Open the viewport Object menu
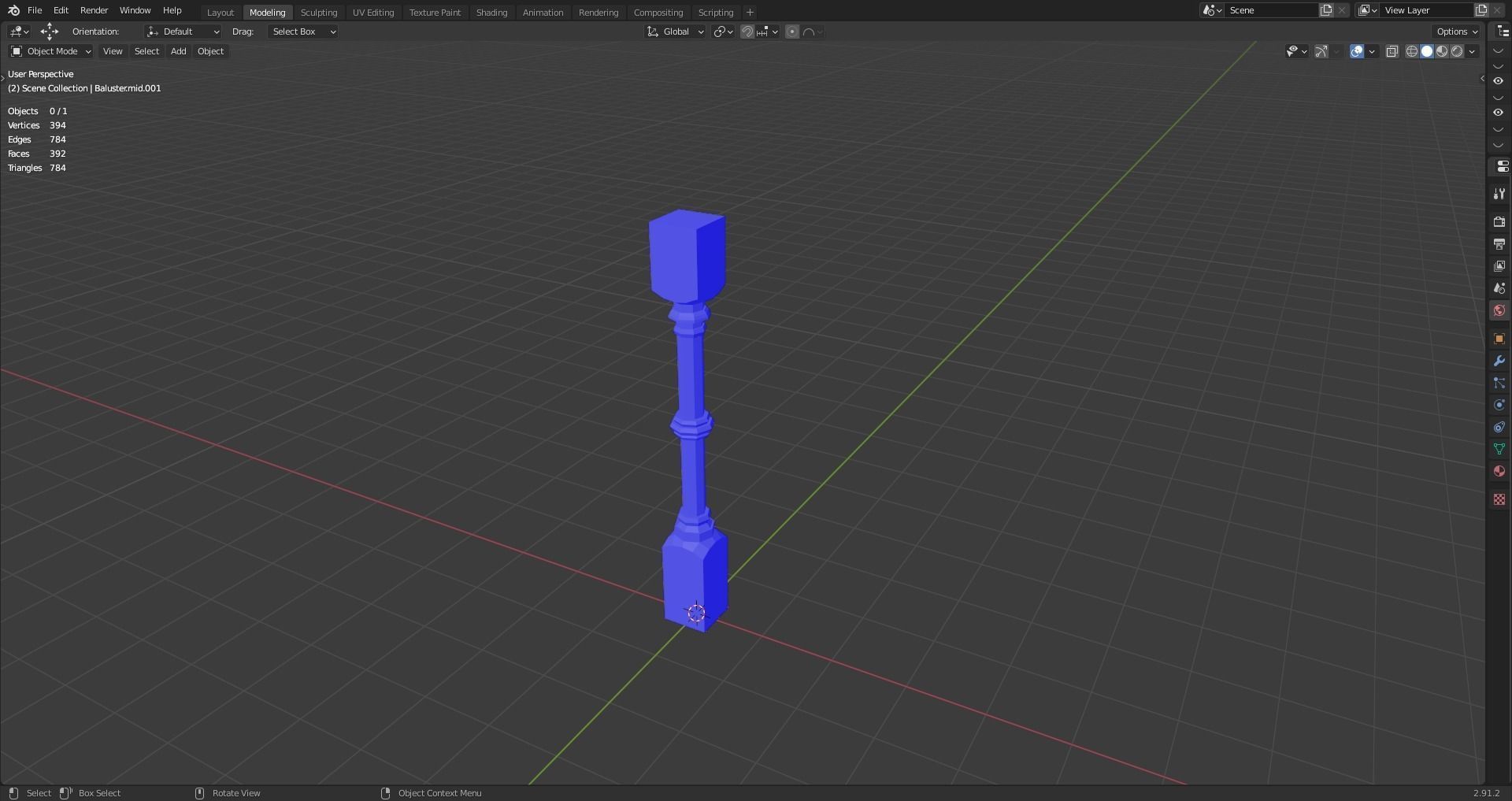Viewport: 1512px width, 801px height. click(210, 51)
